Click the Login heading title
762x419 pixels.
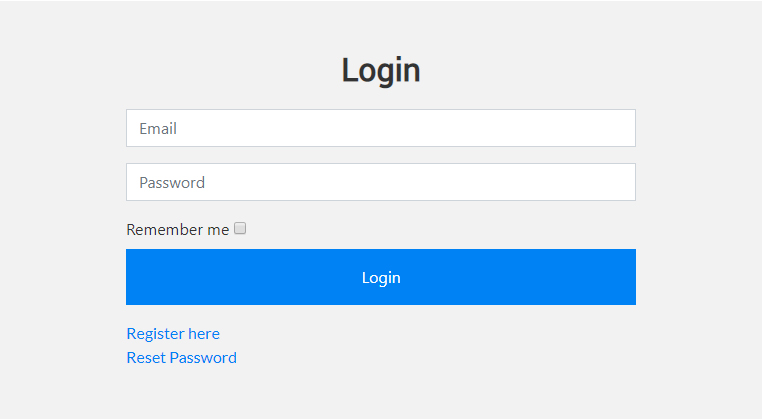pyautogui.click(x=380, y=70)
